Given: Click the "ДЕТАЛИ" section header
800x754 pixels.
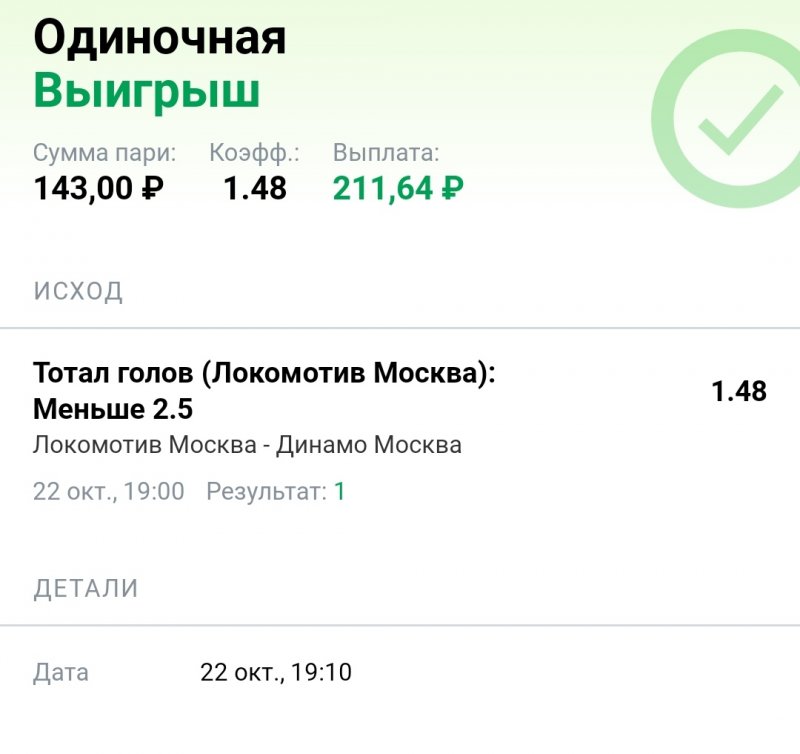Looking at the screenshot, I should coord(86,588).
